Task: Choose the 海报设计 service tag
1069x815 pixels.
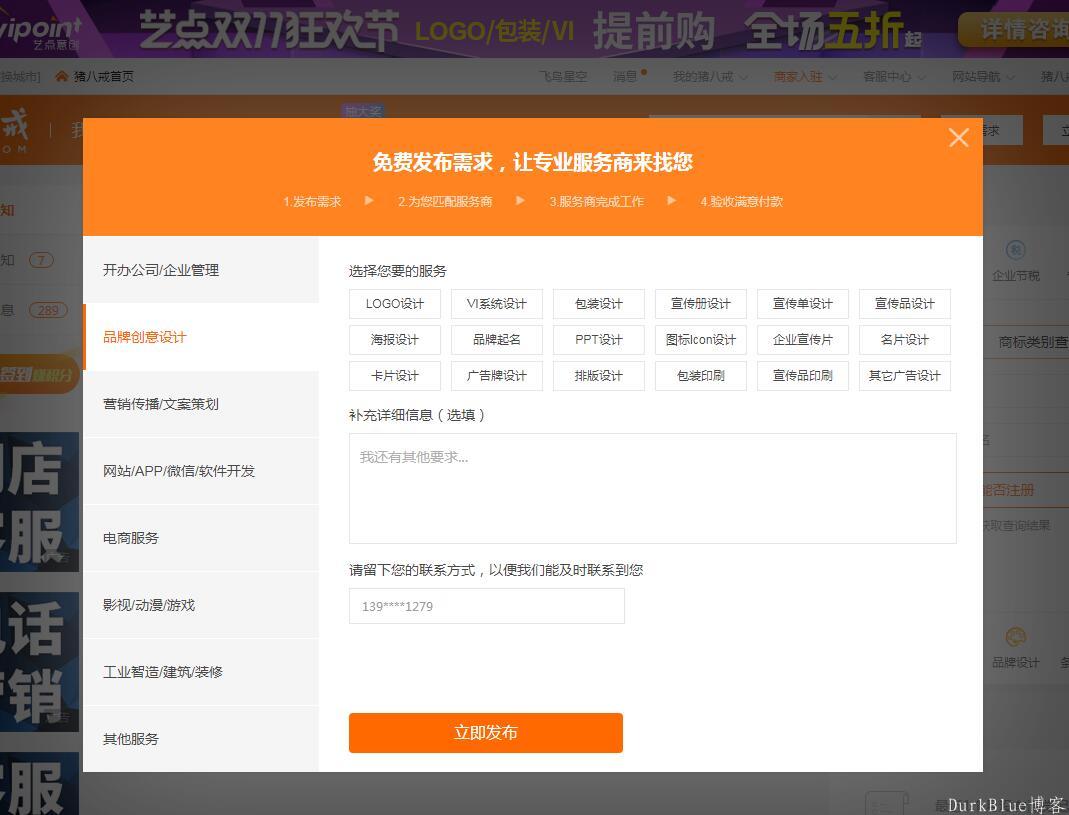Action: click(395, 340)
